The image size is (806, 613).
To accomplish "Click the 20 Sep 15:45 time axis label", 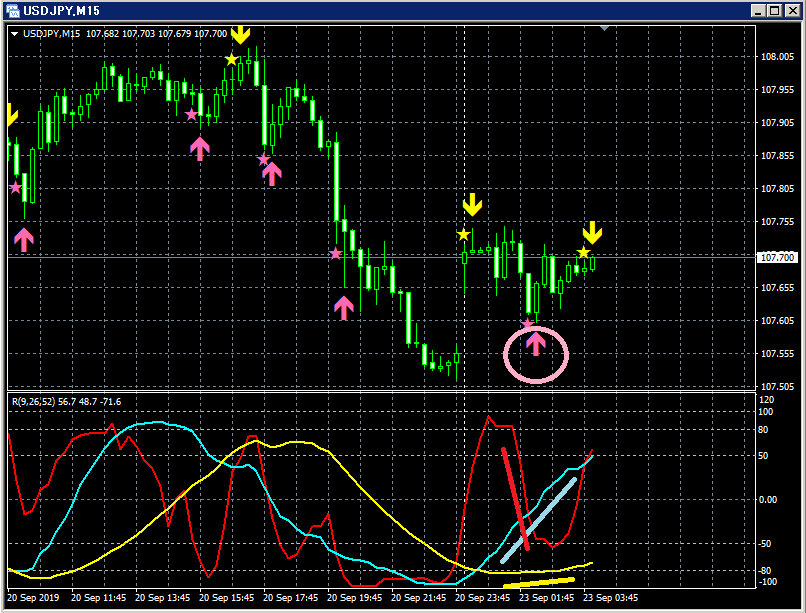I will [x=227, y=598].
